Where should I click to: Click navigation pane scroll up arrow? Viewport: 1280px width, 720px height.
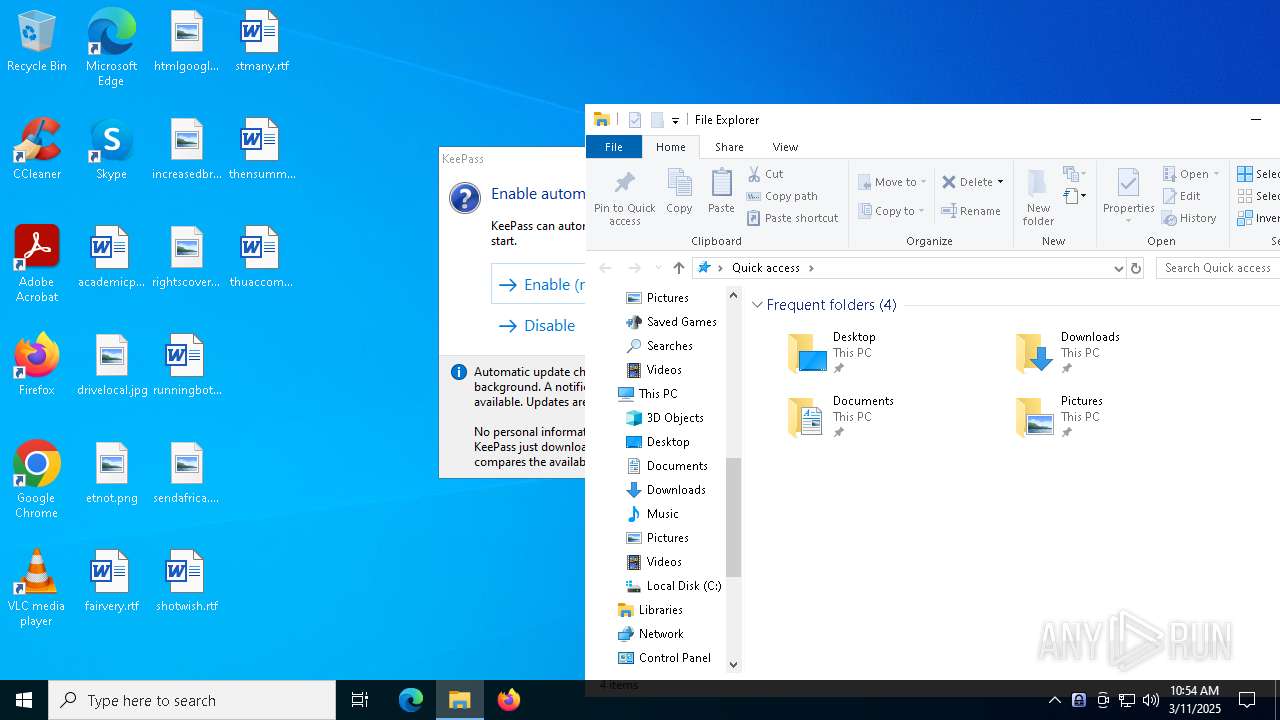(733, 296)
